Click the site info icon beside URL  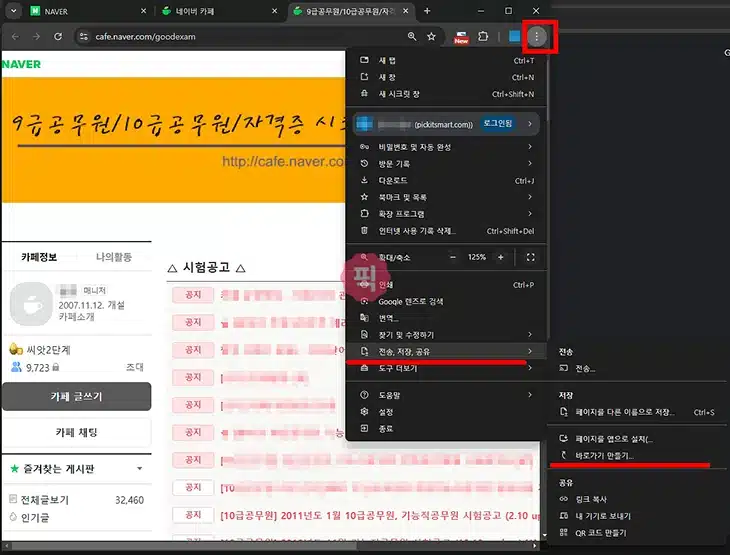click(x=82, y=37)
